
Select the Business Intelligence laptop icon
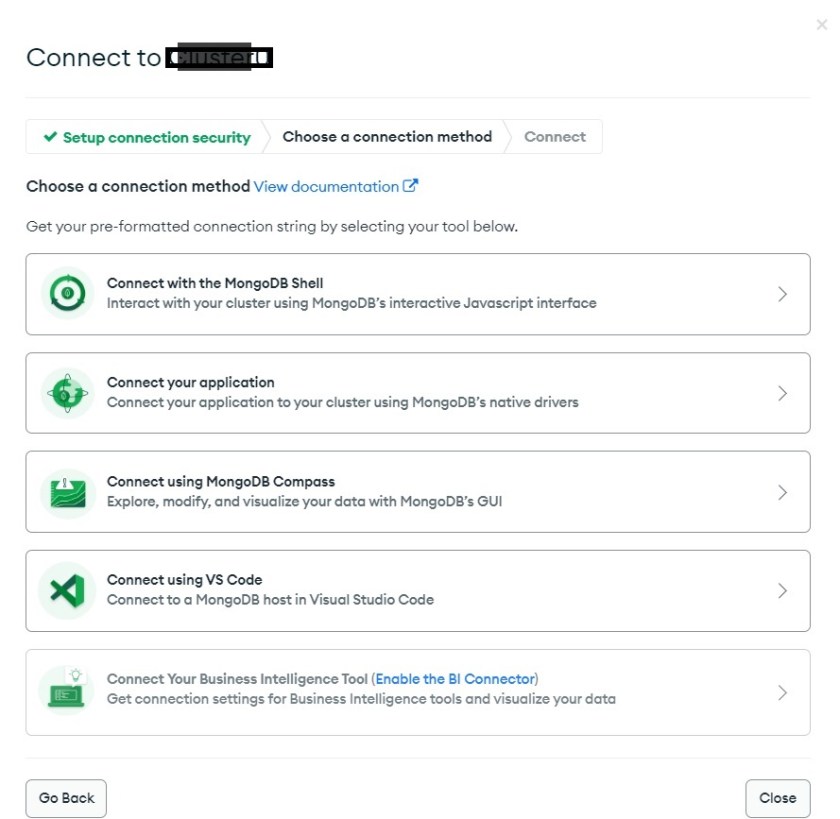(x=66, y=691)
